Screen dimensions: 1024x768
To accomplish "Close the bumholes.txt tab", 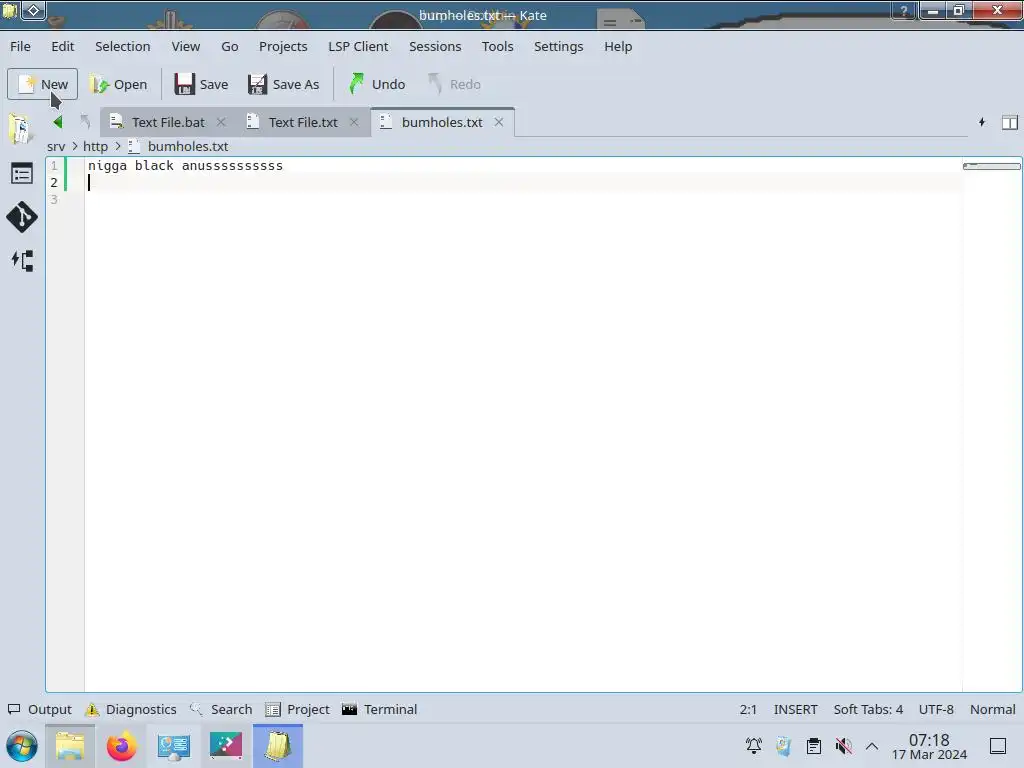I will 499,122.
